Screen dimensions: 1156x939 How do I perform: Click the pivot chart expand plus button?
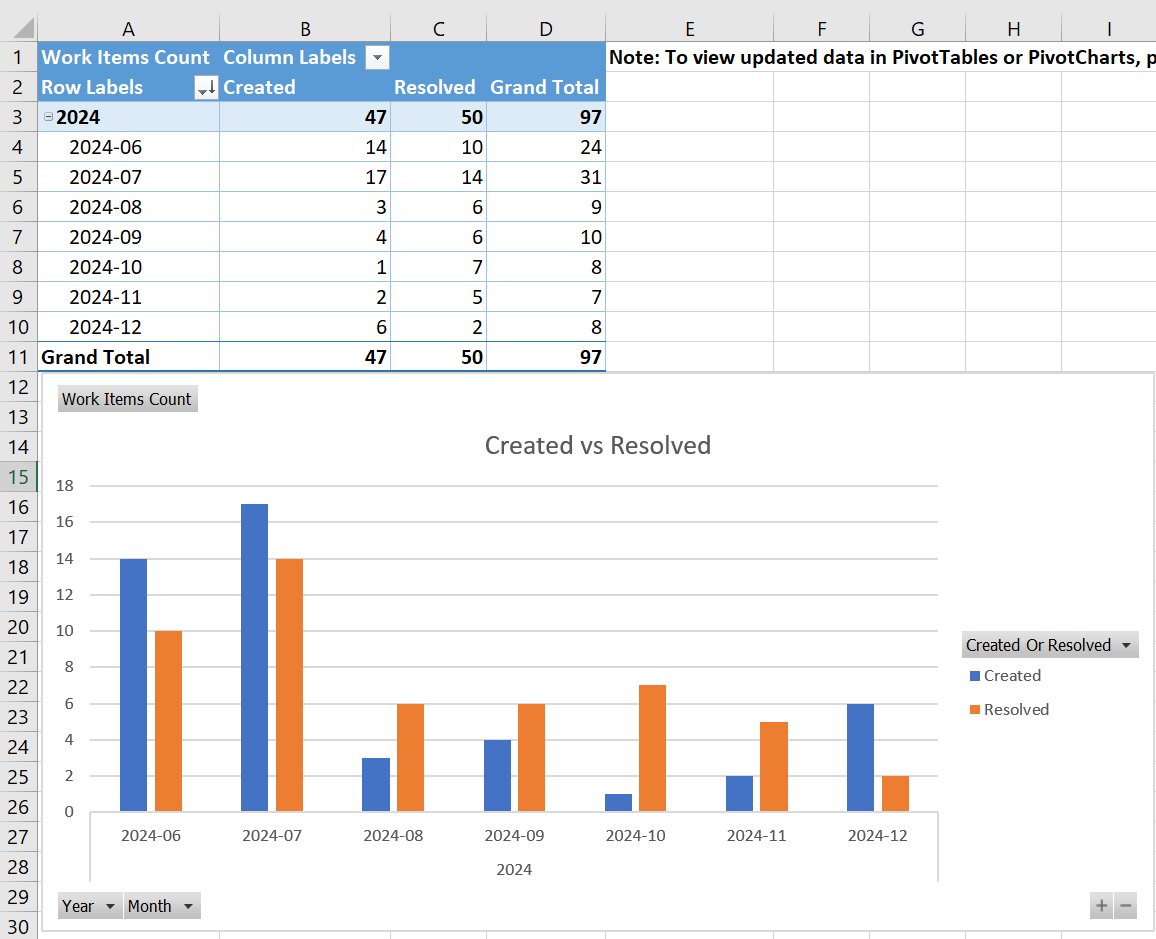[1101, 905]
